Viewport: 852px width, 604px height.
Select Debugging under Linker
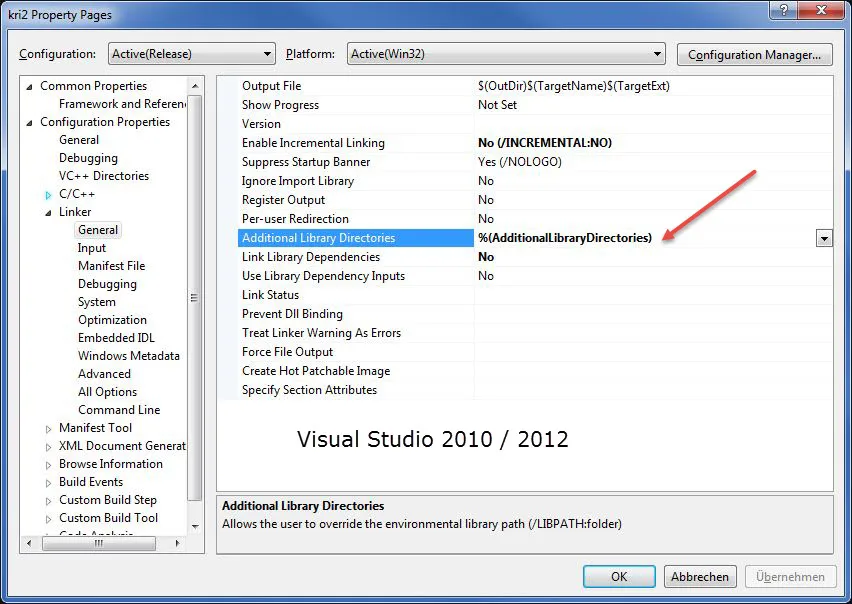pyautogui.click(x=107, y=284)
